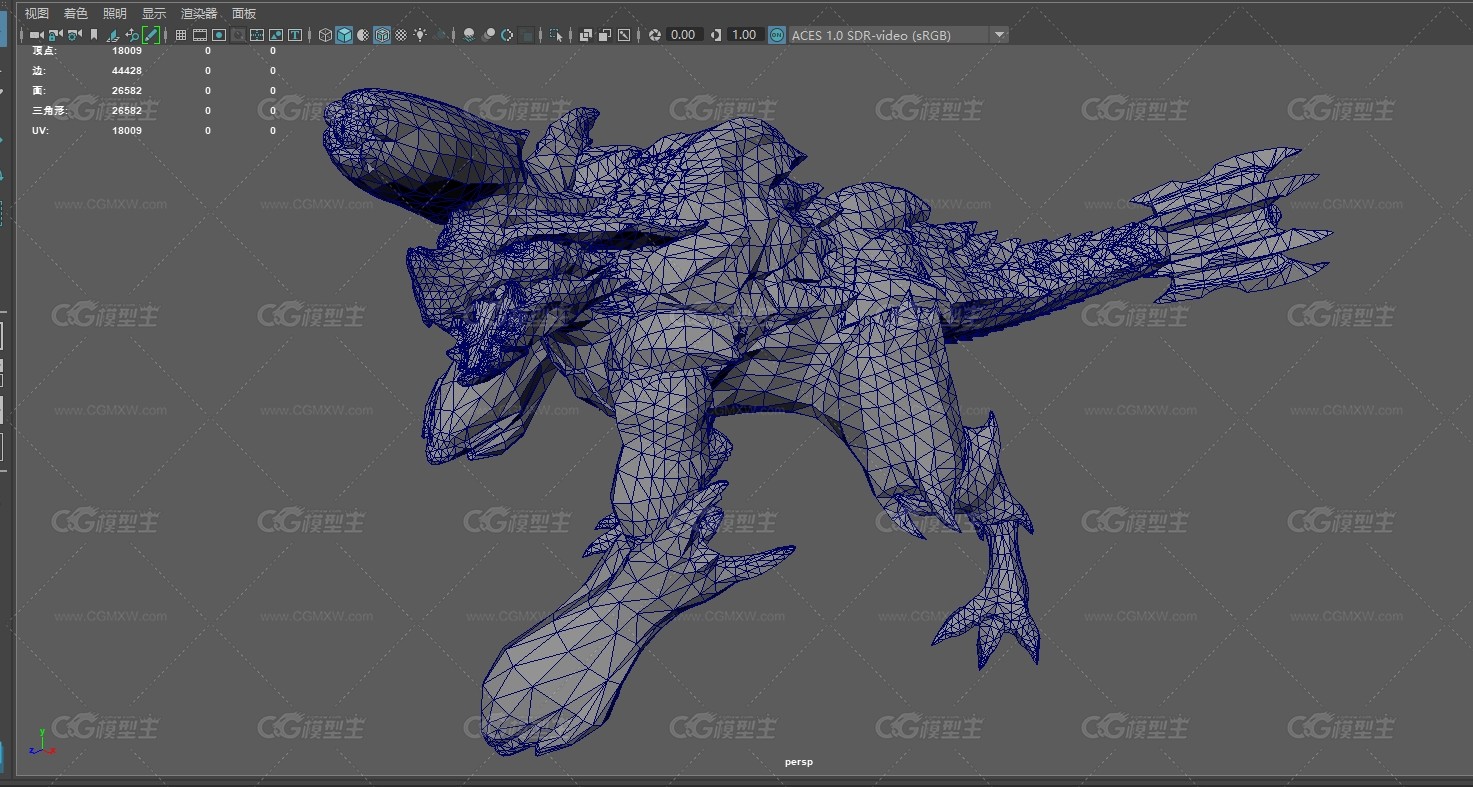Toggle the Resolution Gate icon

click(x=219, y=35)
